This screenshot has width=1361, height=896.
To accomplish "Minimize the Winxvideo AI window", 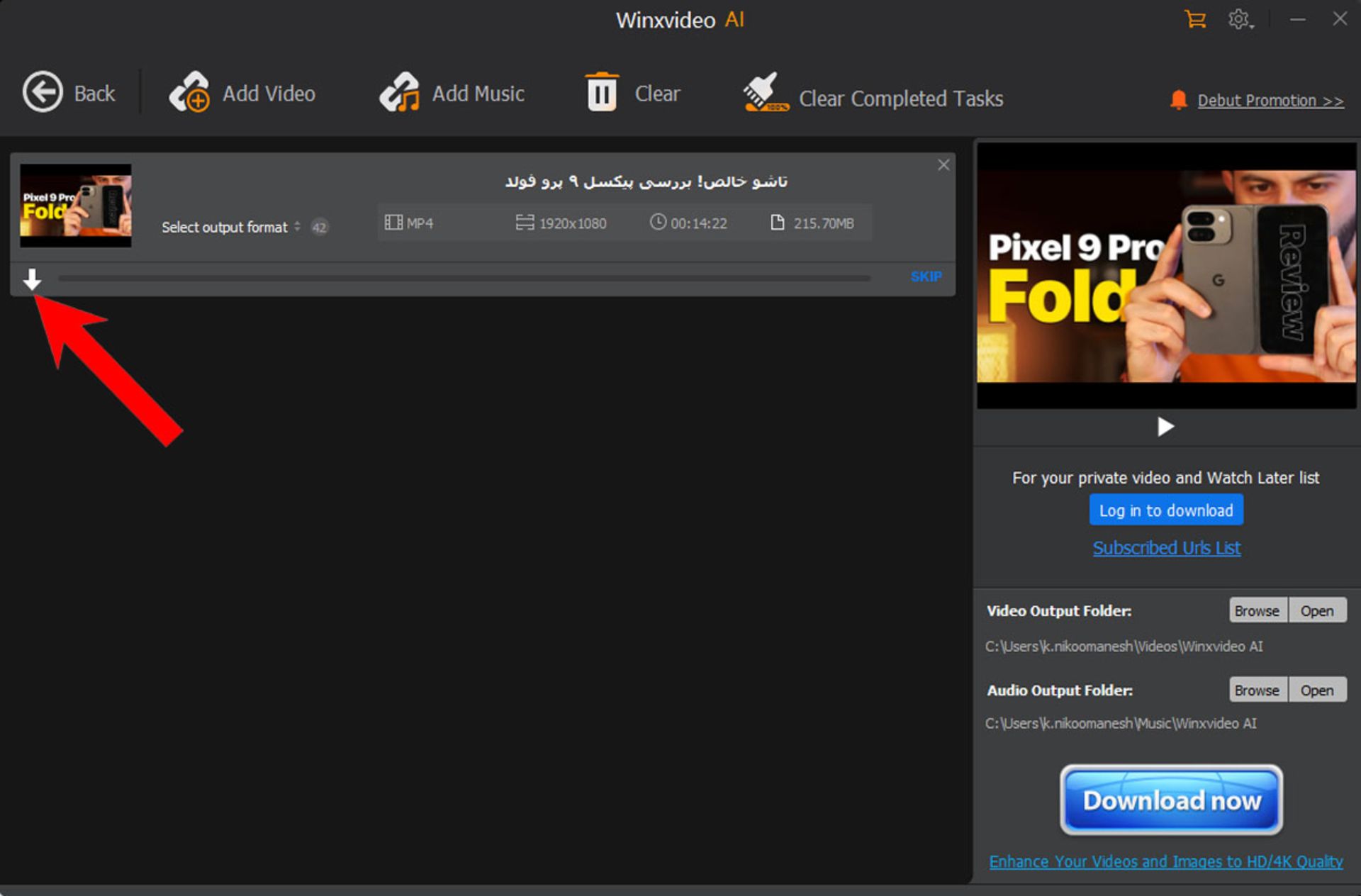I will tap(1297, 19).
